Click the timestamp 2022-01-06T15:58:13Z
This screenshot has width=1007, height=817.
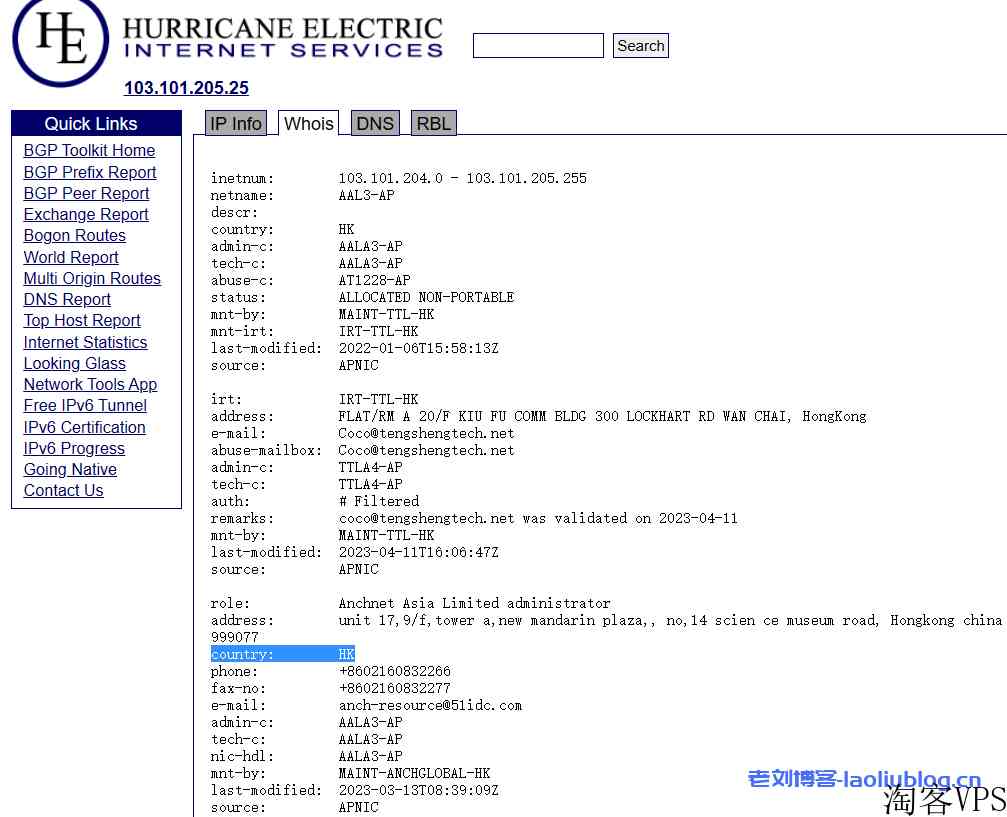(418, 348)
